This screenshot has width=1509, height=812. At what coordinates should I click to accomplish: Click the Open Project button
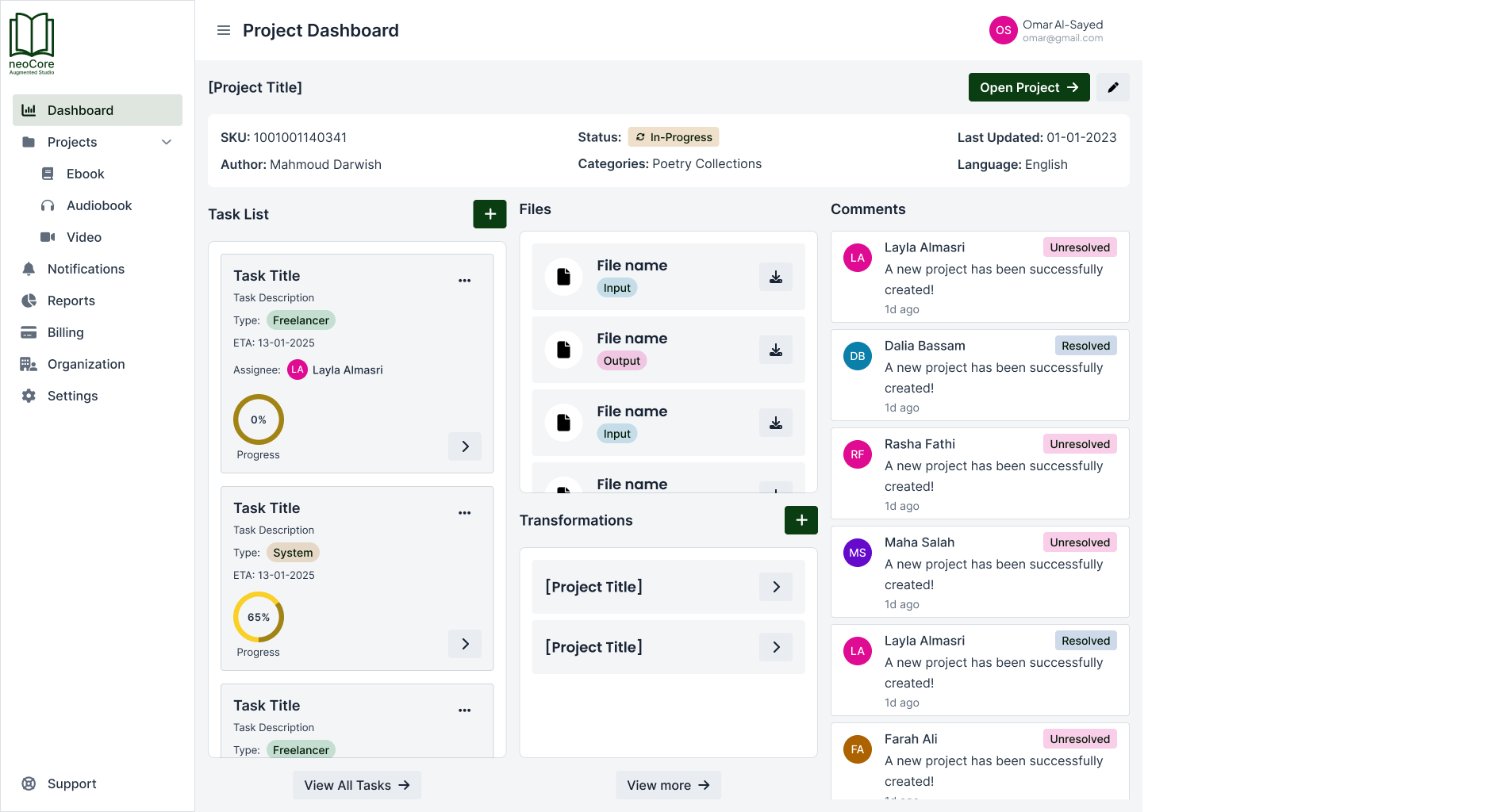tap(1028, 87)
